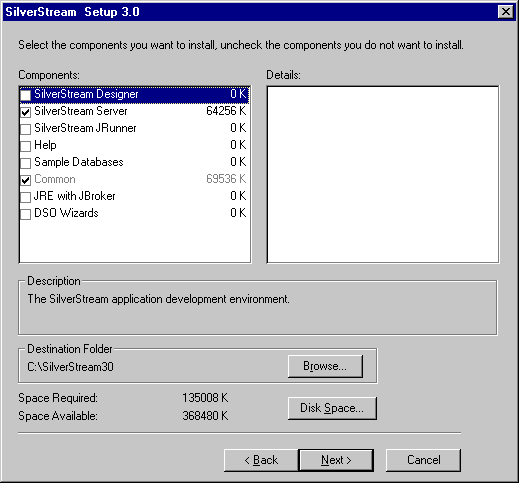Click the '135008 K' space required value
The width and height of the screenshot is (519, 483).
[x=205, y=398]
